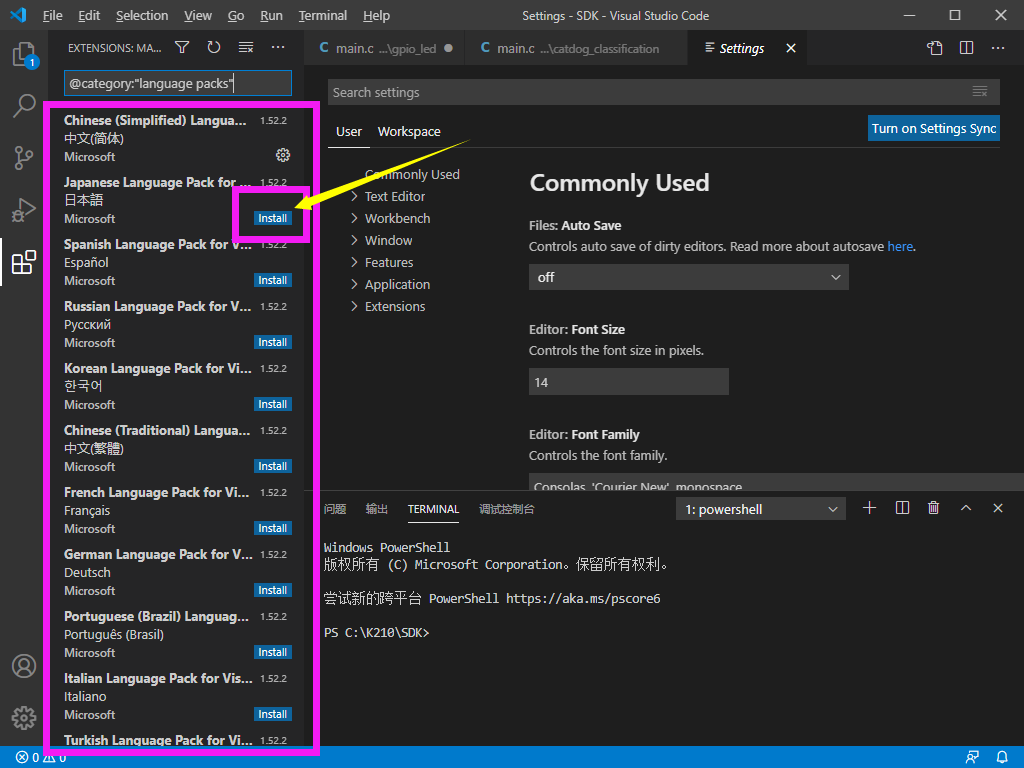The height and width of the screenshot is (768, 1024).
Task: Expand Workbench settings section
Action: 397,219
